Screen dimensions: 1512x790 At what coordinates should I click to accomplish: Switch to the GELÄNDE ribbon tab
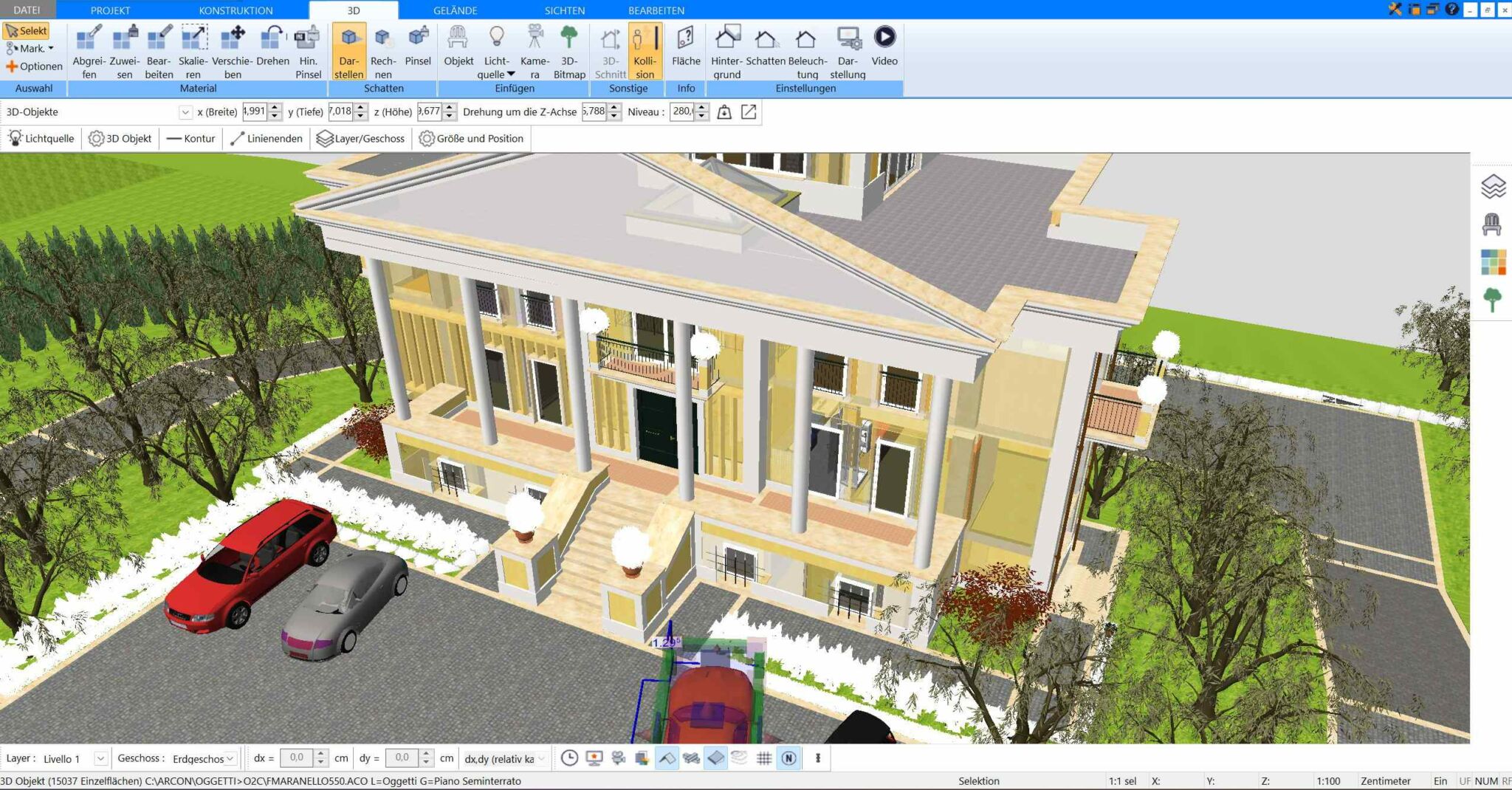coord(454,10)
